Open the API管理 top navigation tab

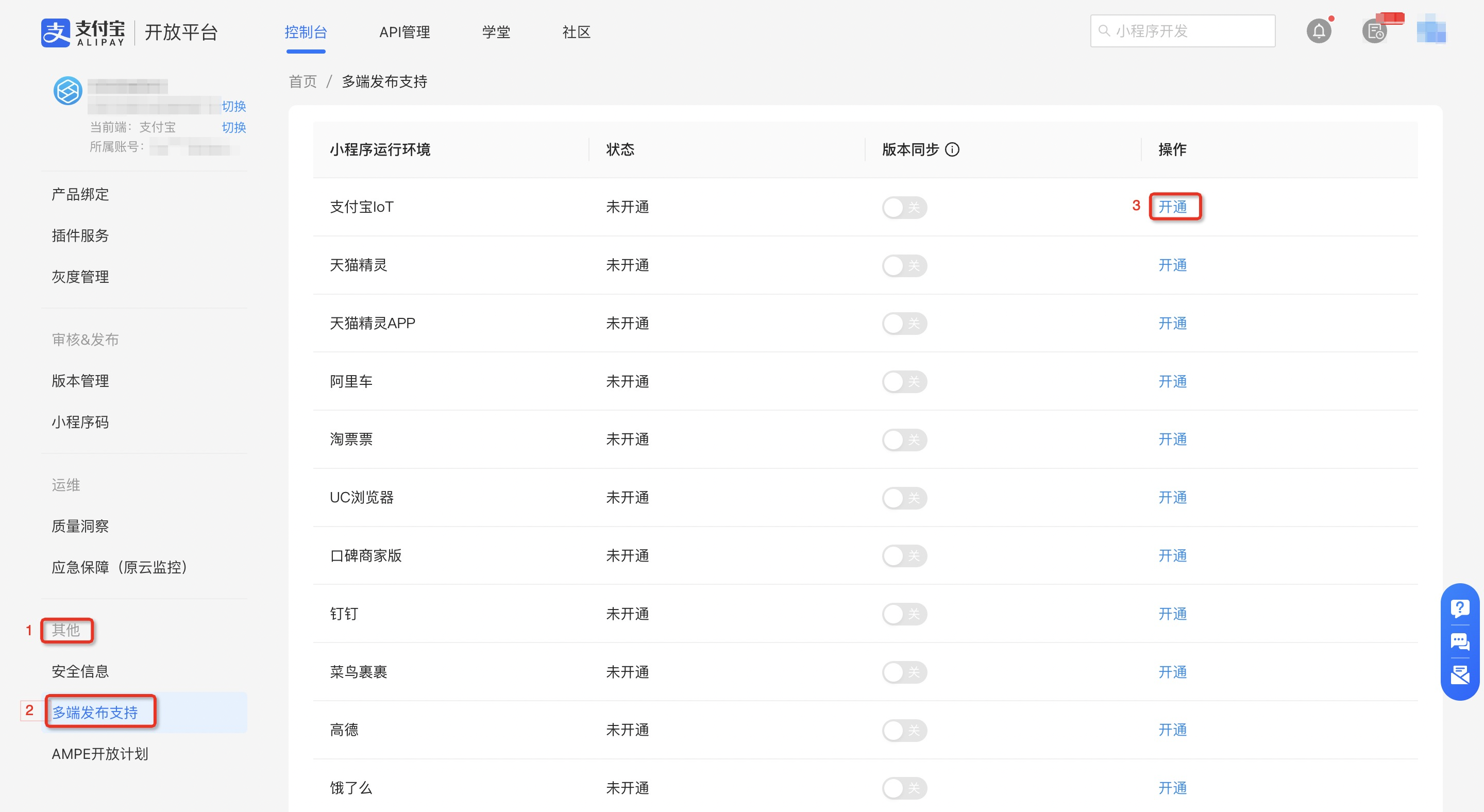404,32
